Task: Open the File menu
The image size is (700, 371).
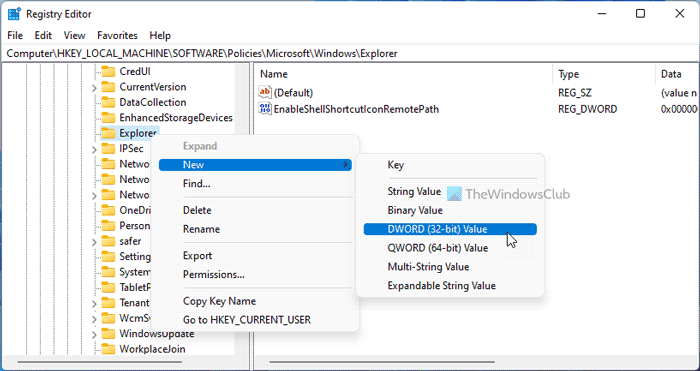Action: tap(15, 35)
